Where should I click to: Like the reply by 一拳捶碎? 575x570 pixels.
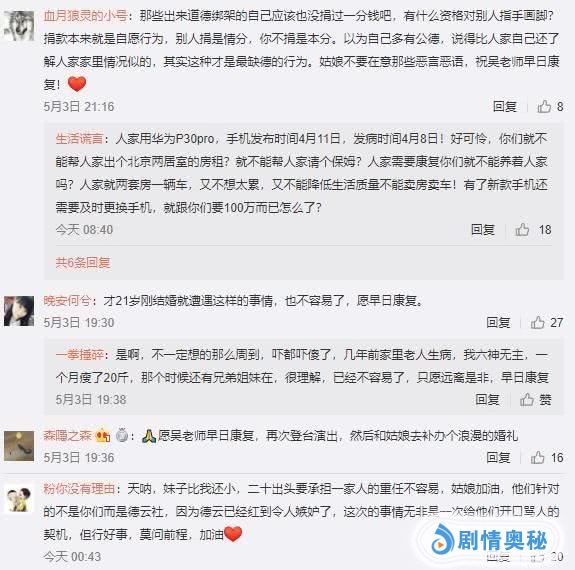click(x=535, y=400)
